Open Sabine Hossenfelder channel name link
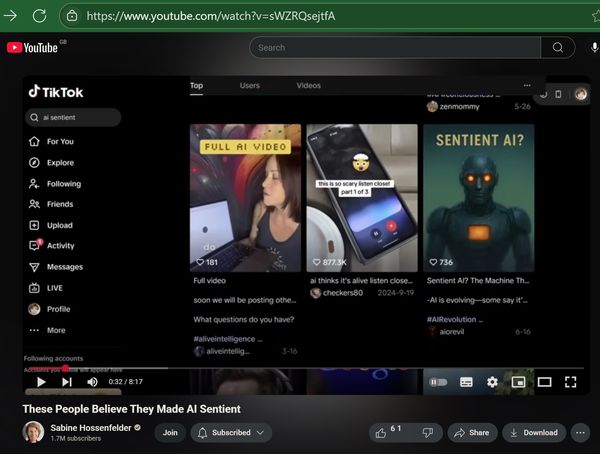 point(91,428)
